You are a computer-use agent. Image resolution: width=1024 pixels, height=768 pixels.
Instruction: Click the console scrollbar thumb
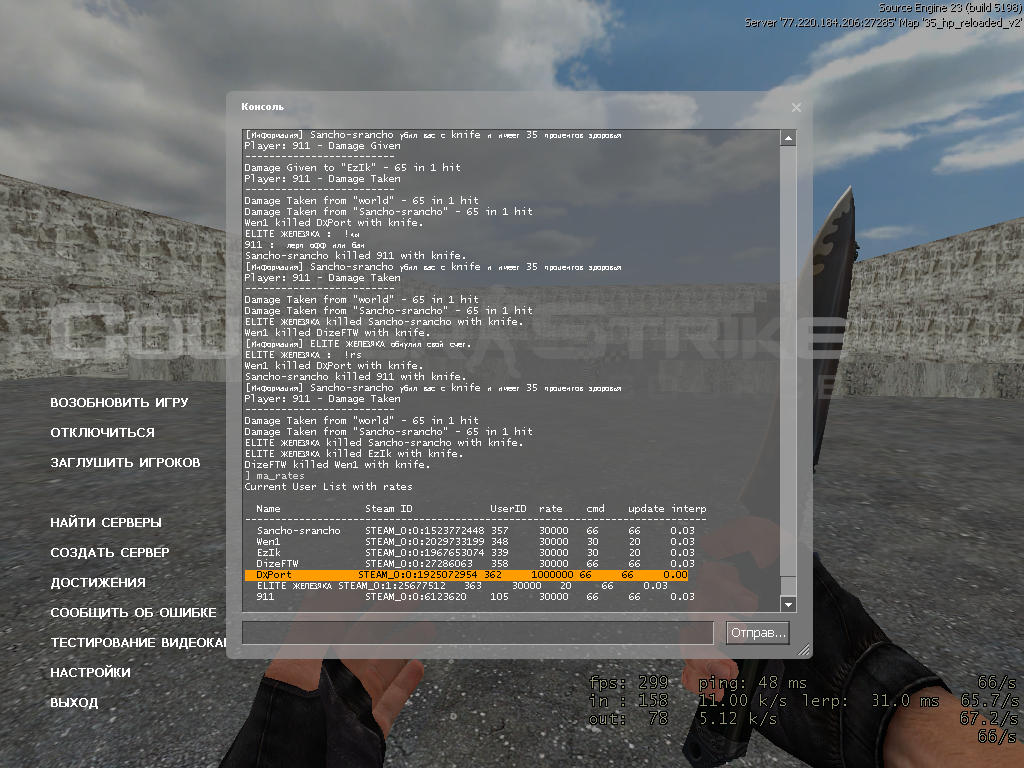coord(788,586)
